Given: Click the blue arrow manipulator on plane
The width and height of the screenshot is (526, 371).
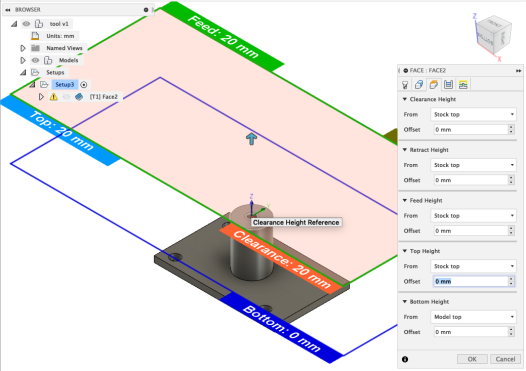Looking at the screenshot, I should pyautogui.click(x=252, y=139).
